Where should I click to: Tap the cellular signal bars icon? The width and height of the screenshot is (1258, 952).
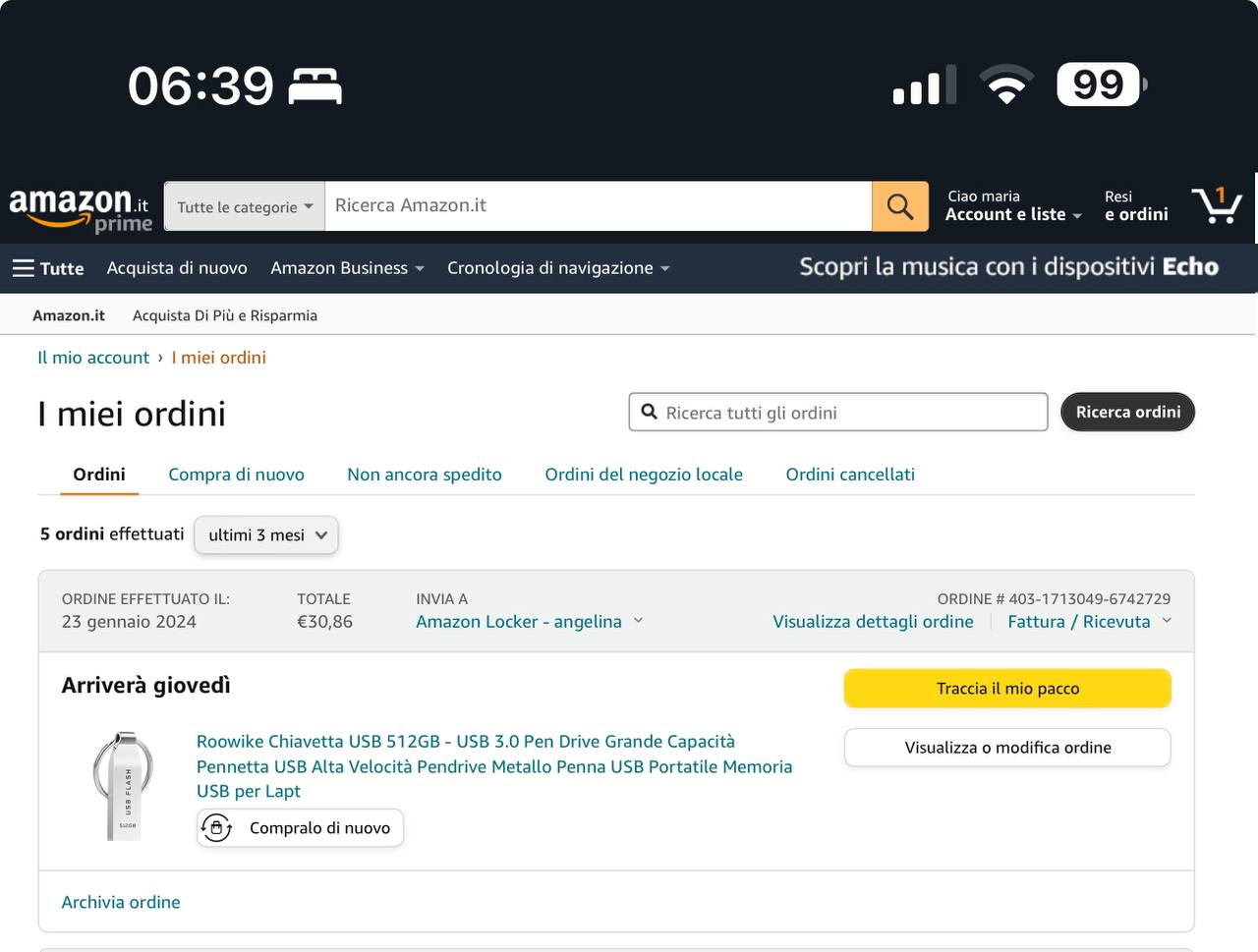pos(925,85)
